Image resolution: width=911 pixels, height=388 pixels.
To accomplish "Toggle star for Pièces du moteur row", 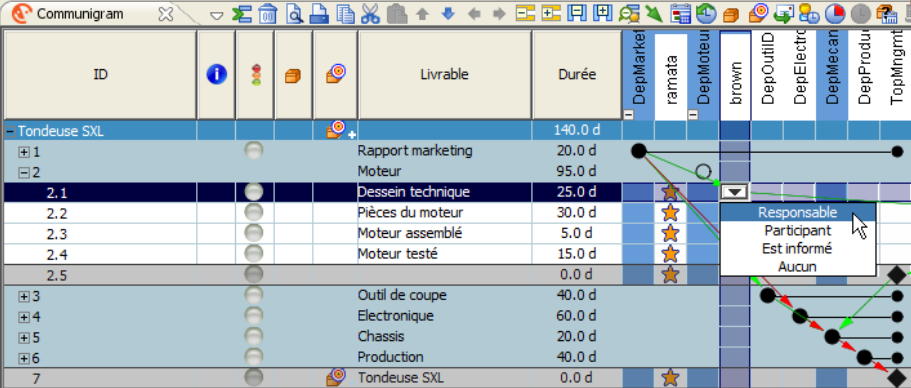I will tap(670, 213).
